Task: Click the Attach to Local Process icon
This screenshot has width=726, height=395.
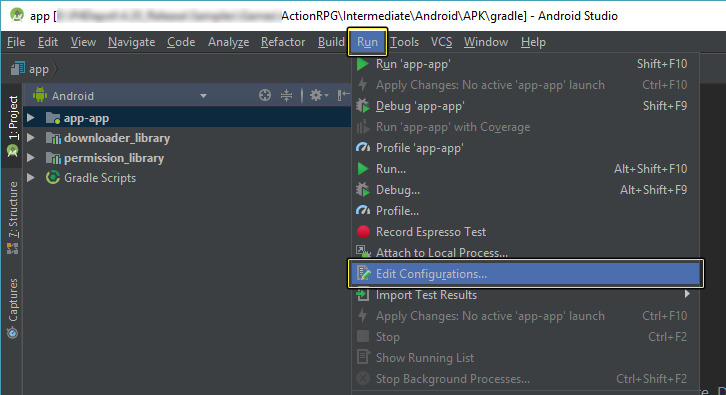Action: tap(363, 251)
